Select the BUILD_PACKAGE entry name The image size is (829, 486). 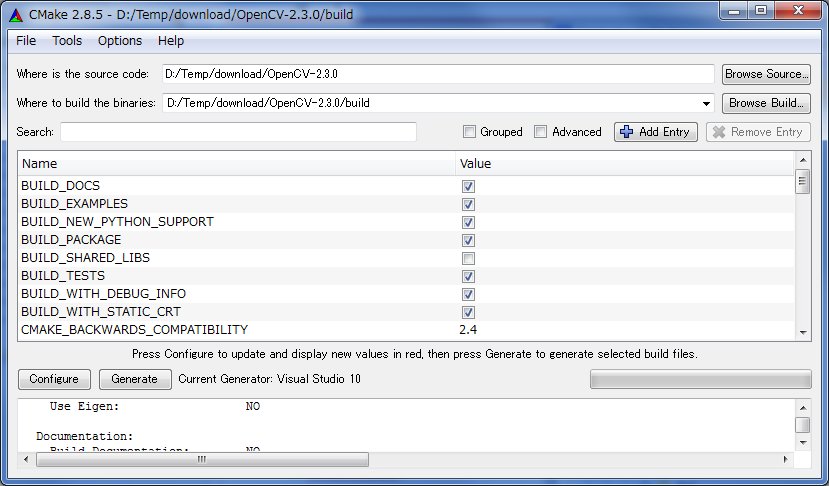coord(71,240)
